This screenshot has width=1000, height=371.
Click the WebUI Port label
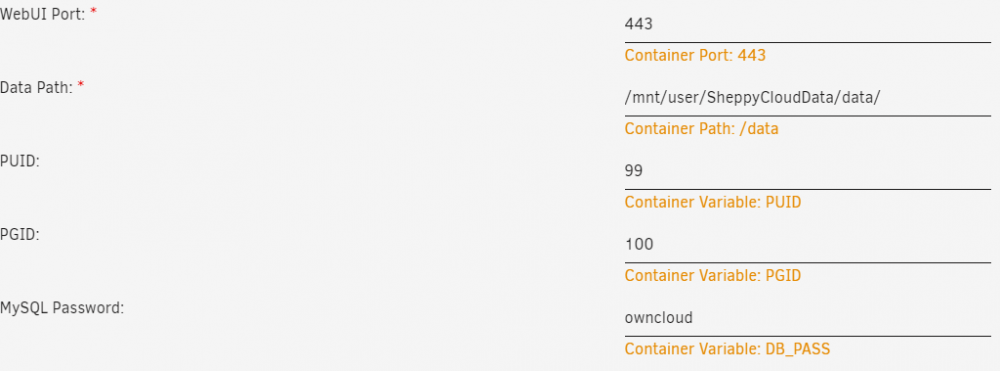[43, 15]
